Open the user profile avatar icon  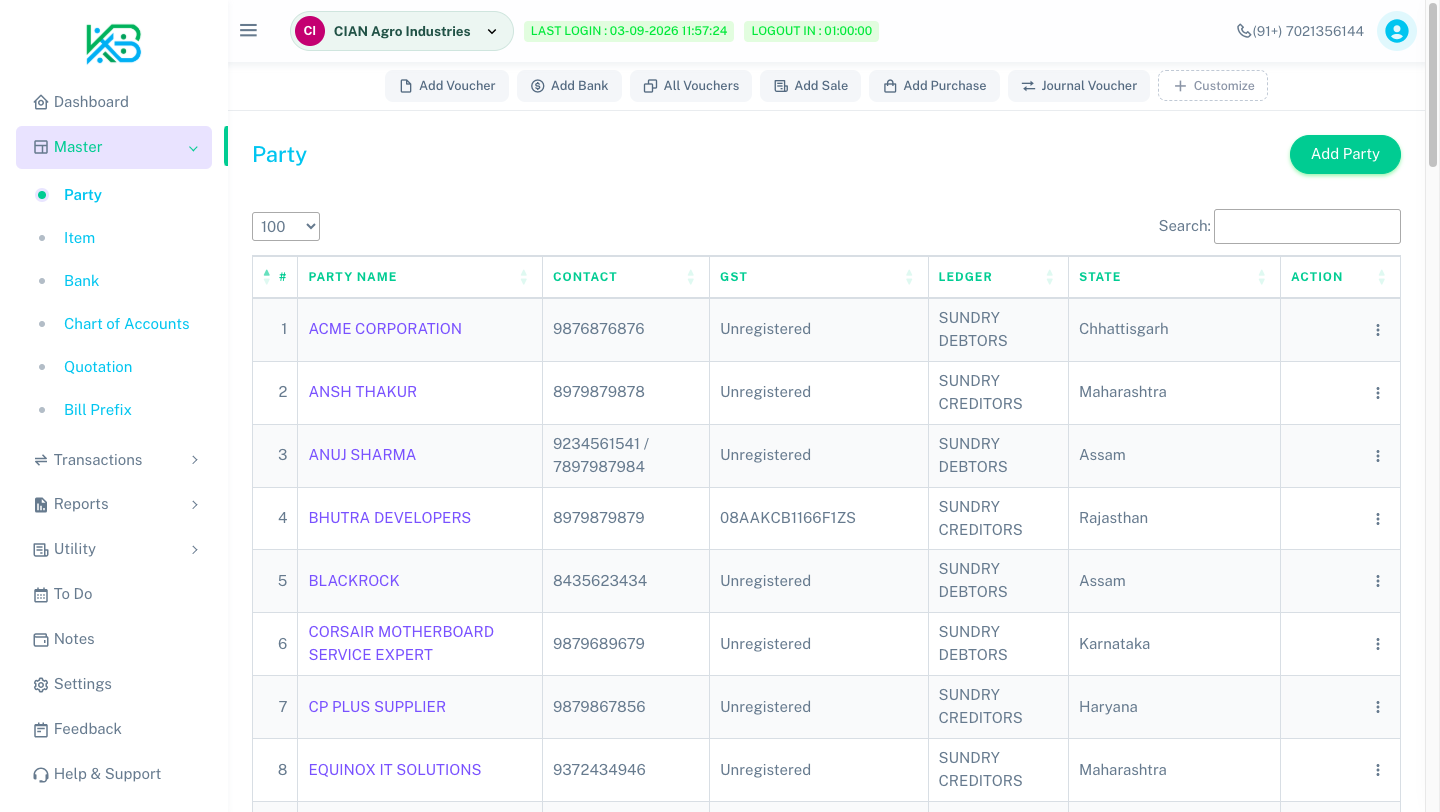click(x=1397, y=31)
